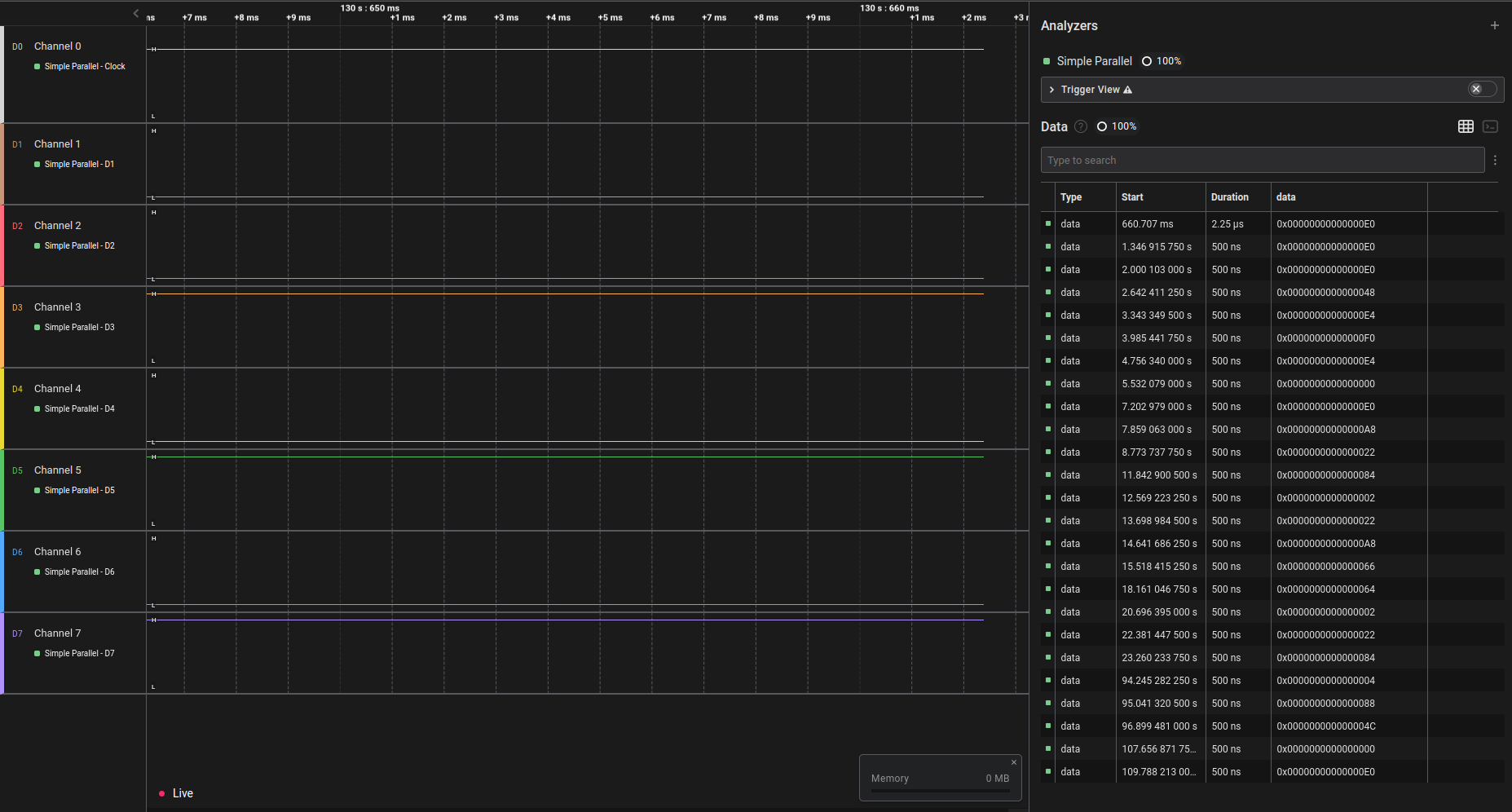Open the Data help question mark icon
Screen dimensions: 1512x812
click(1081, 126)
